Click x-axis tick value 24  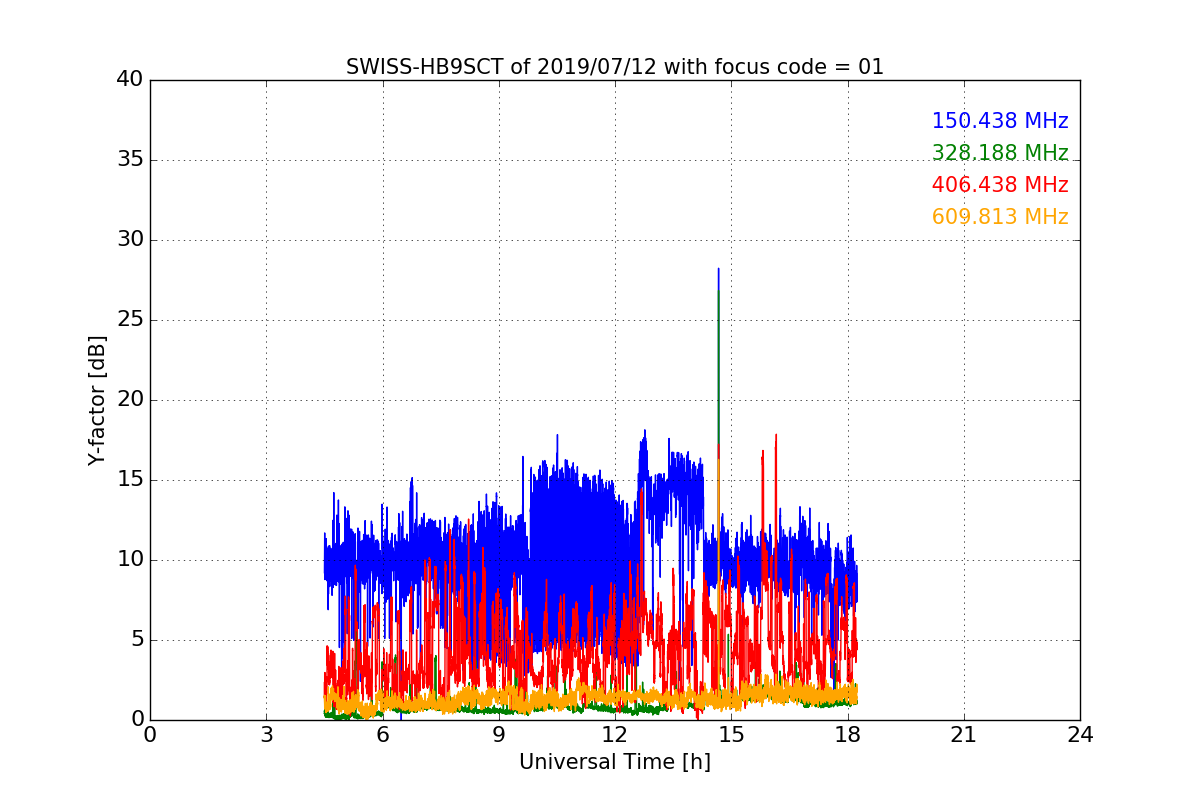click(1080, 735)
